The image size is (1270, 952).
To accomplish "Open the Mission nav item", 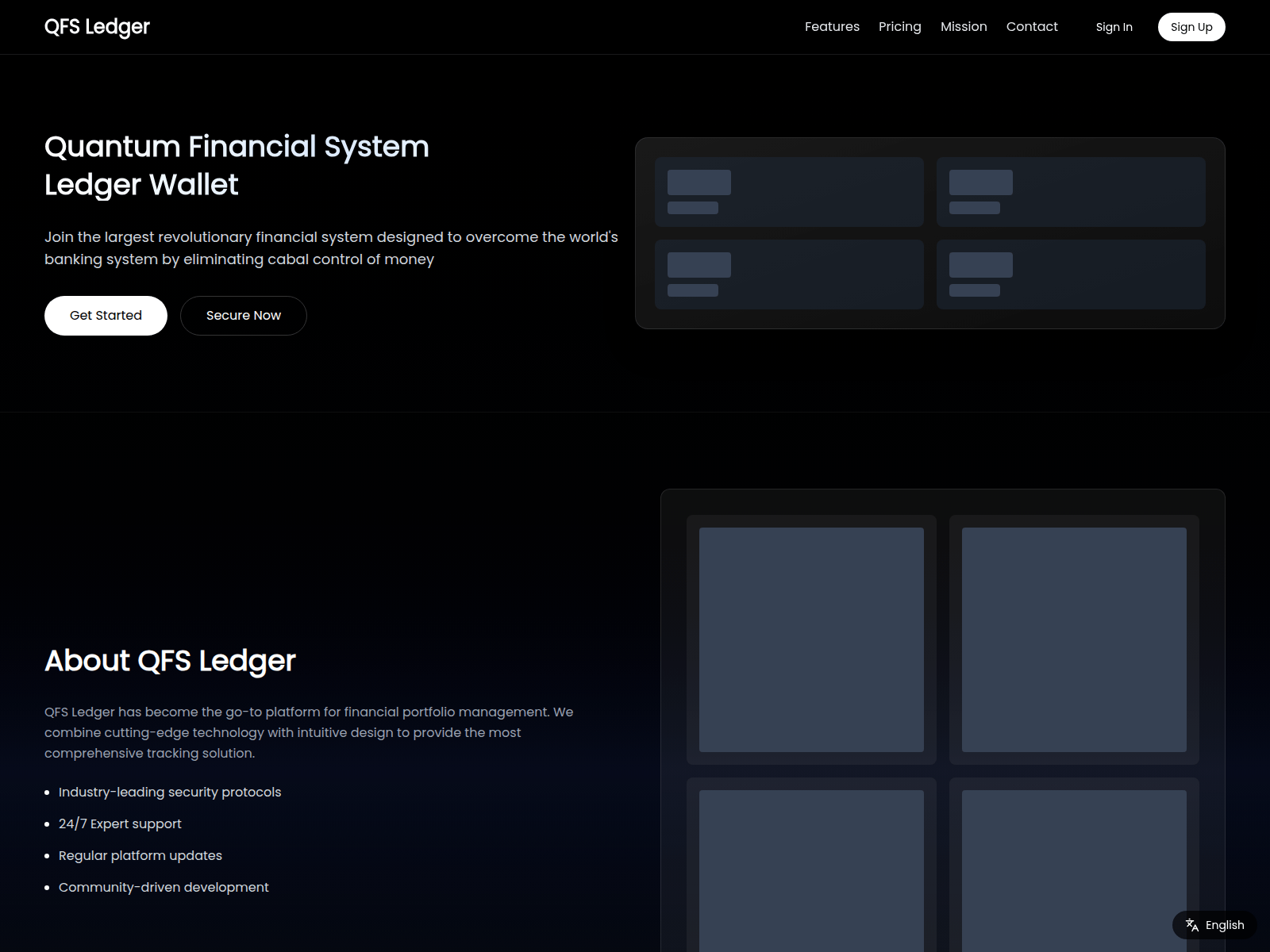I will 964,27.
